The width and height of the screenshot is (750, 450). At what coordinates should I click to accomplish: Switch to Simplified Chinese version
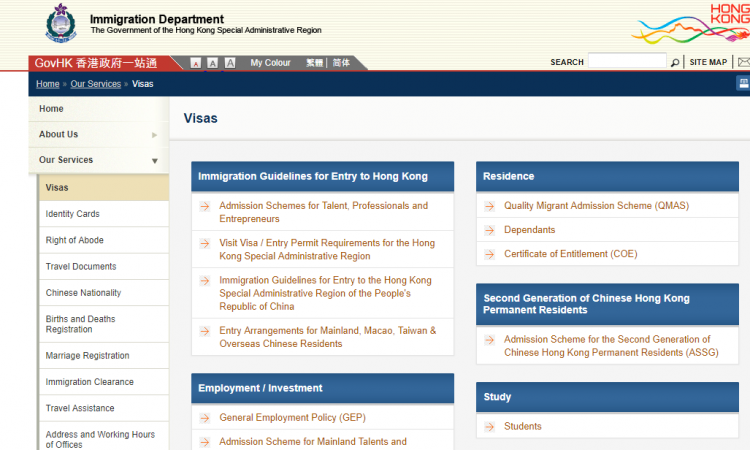341,63
